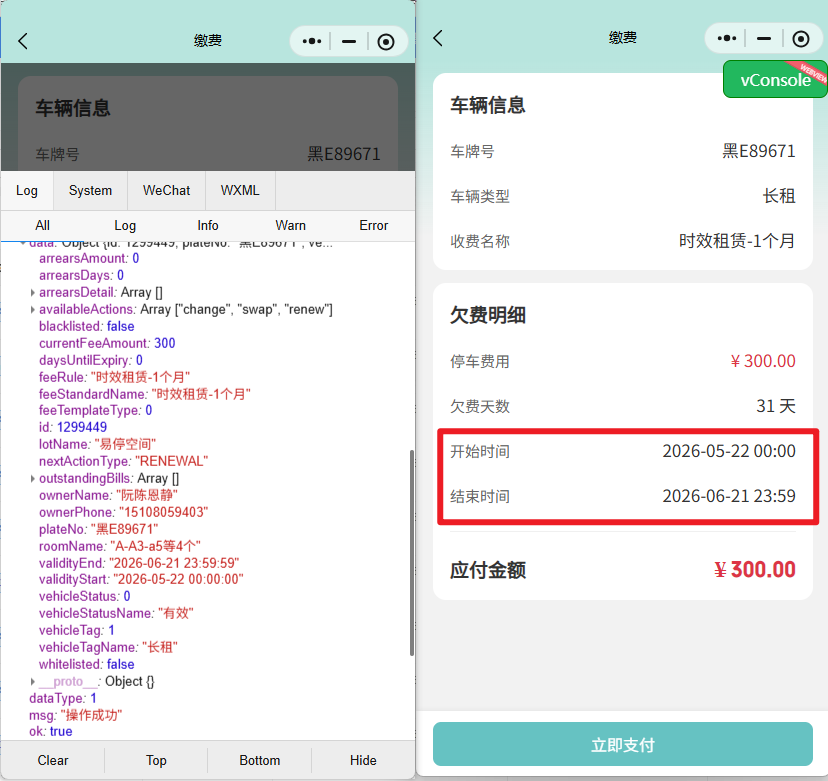828x781 pixels.
Task: Select the msg "操作成功" line
Action: tap(76, 716)
